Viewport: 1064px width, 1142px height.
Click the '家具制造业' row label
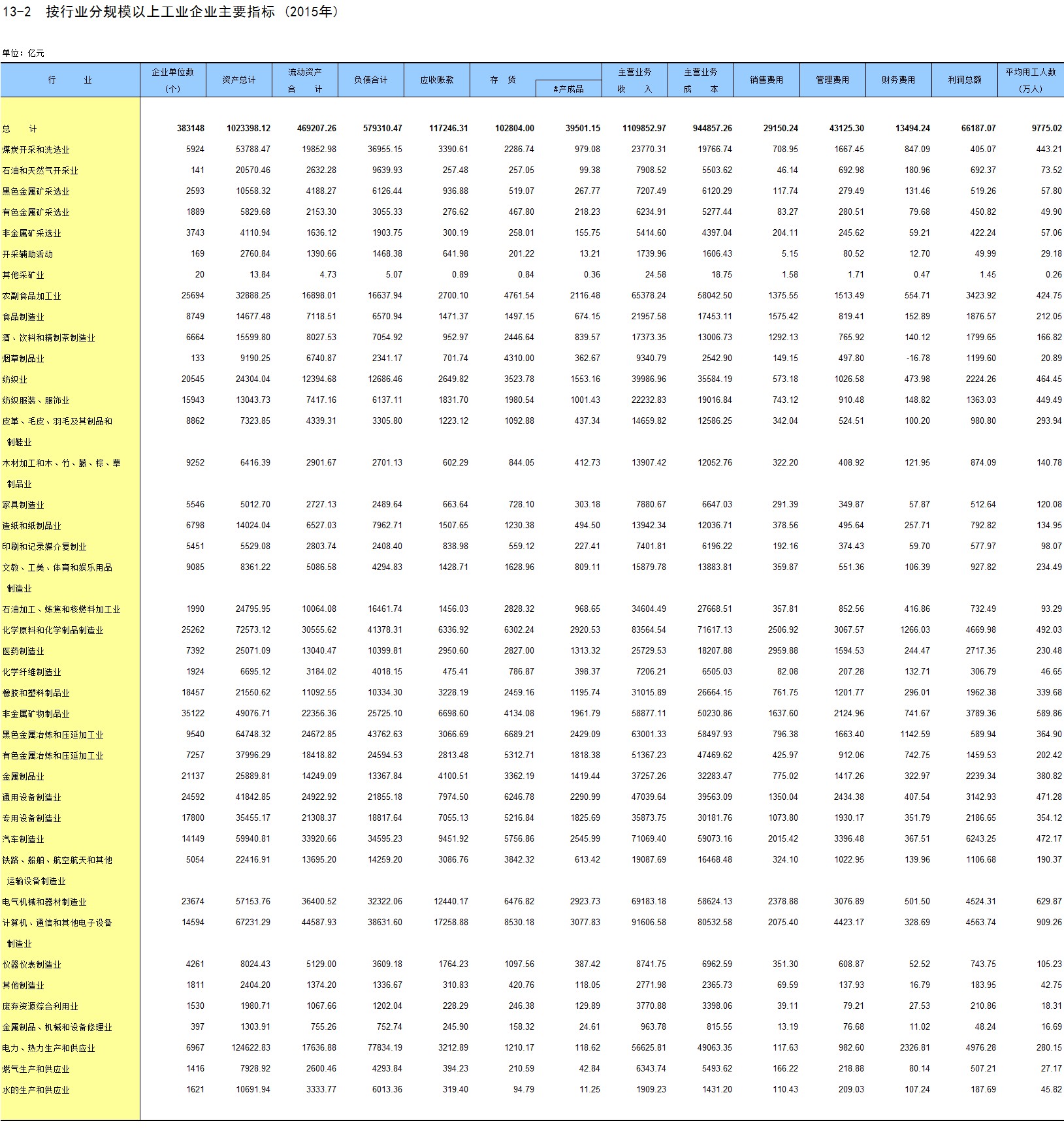(x=24, y=505)
